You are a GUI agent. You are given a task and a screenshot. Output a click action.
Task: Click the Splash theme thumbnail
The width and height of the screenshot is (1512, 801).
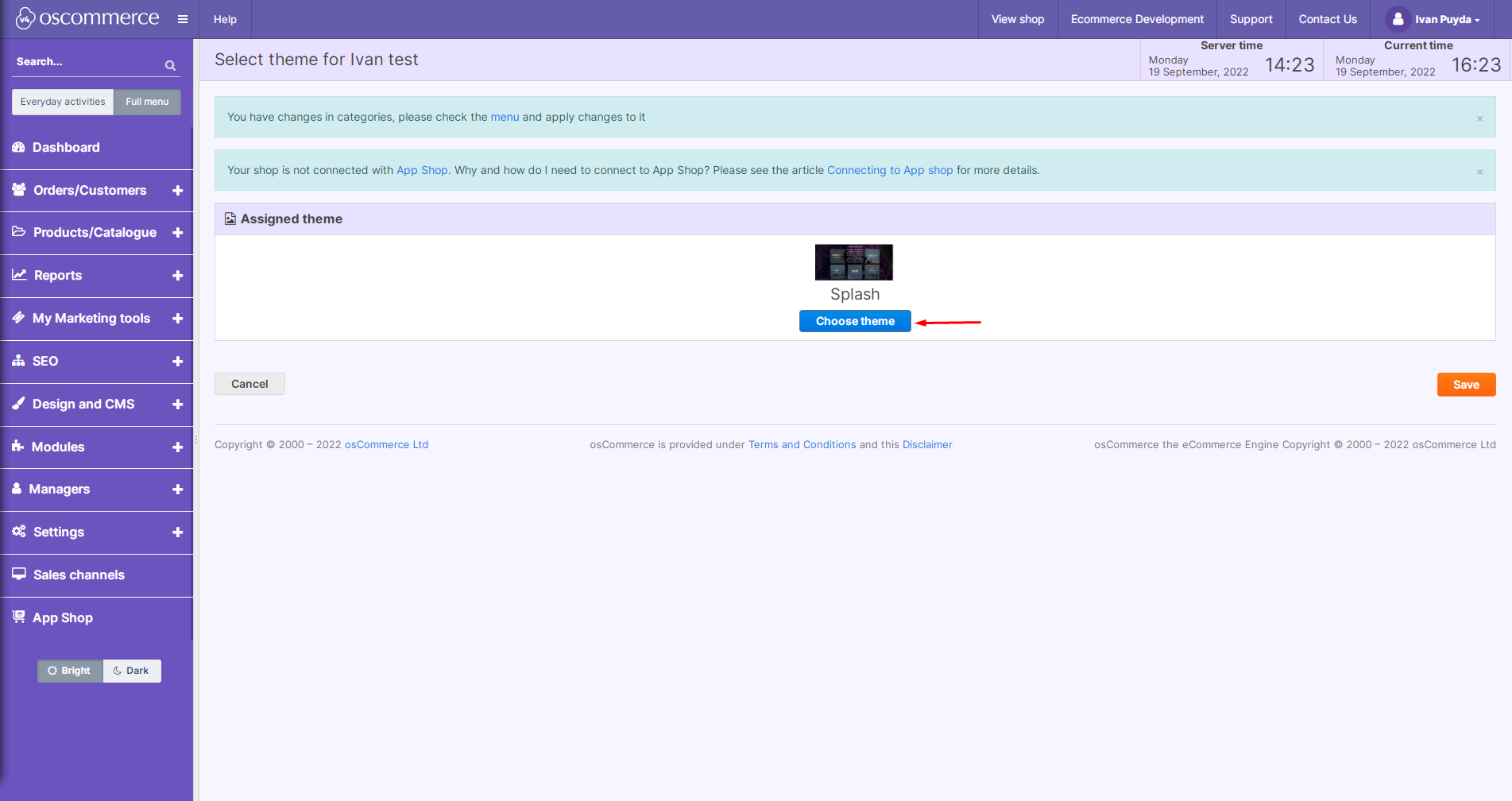(x=853, y=262)
